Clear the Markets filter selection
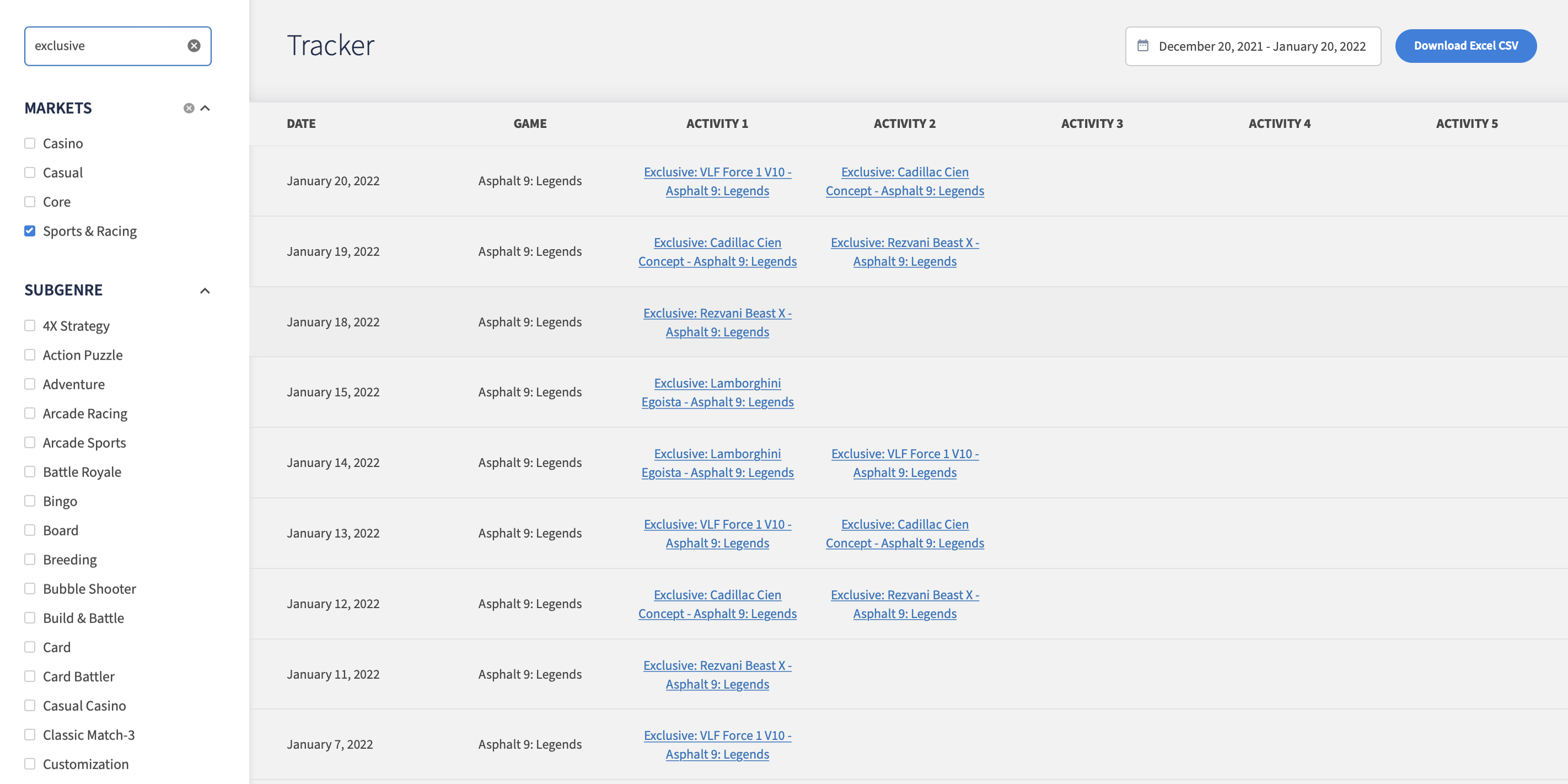This screenshot has height=784, width=1568. tap(189, 109)
